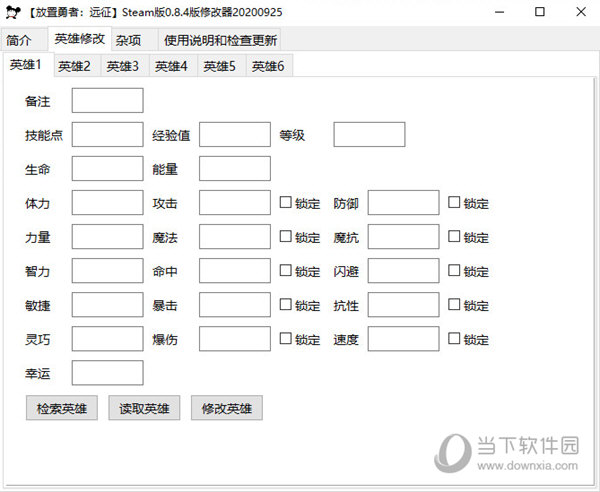Lock the 速度 value checkbox
The width and height of the screenshot is (600, 492).
pos(454,339)
